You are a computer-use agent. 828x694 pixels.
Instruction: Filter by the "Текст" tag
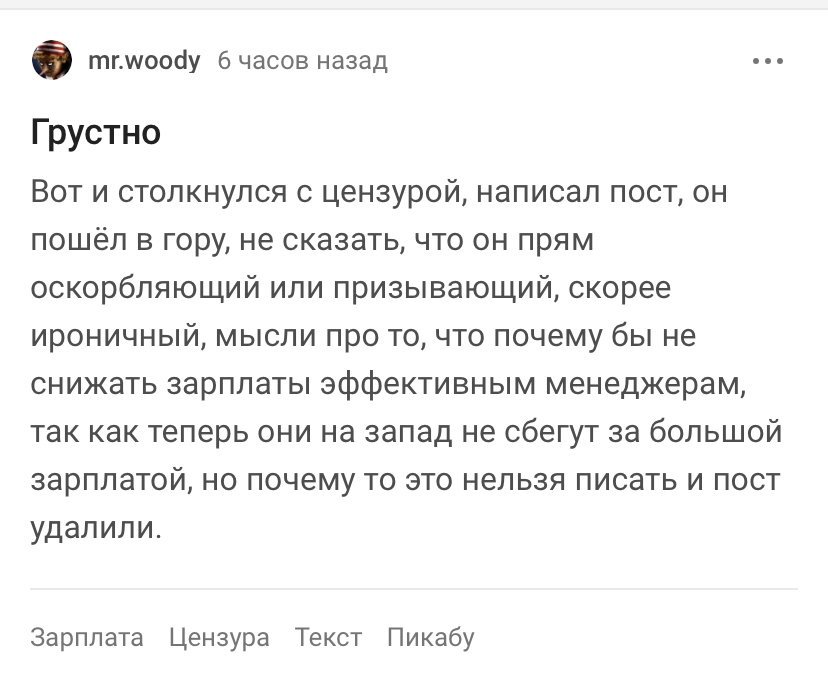[x=328, y=637]
